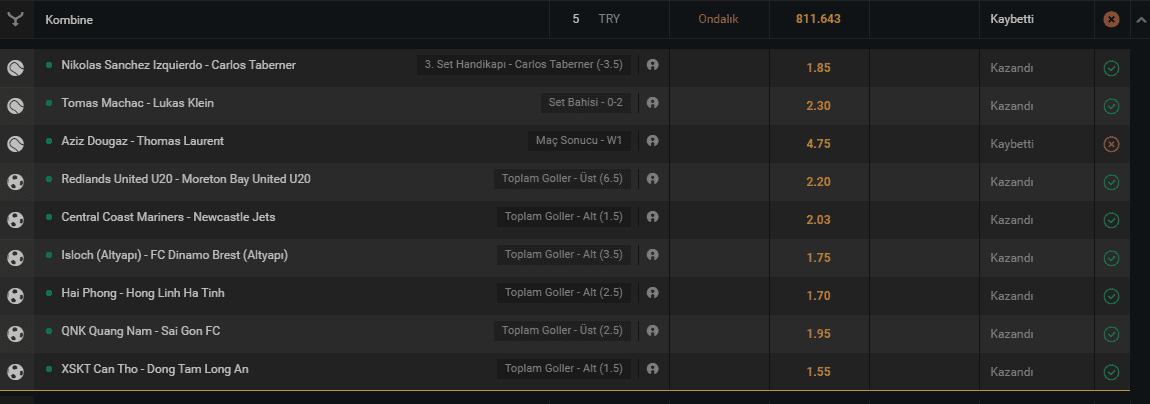This screenshot has width=1150, height=404.
Task: Click soccer icon for Hai Phong match
Action: click(x=15, y=295)
